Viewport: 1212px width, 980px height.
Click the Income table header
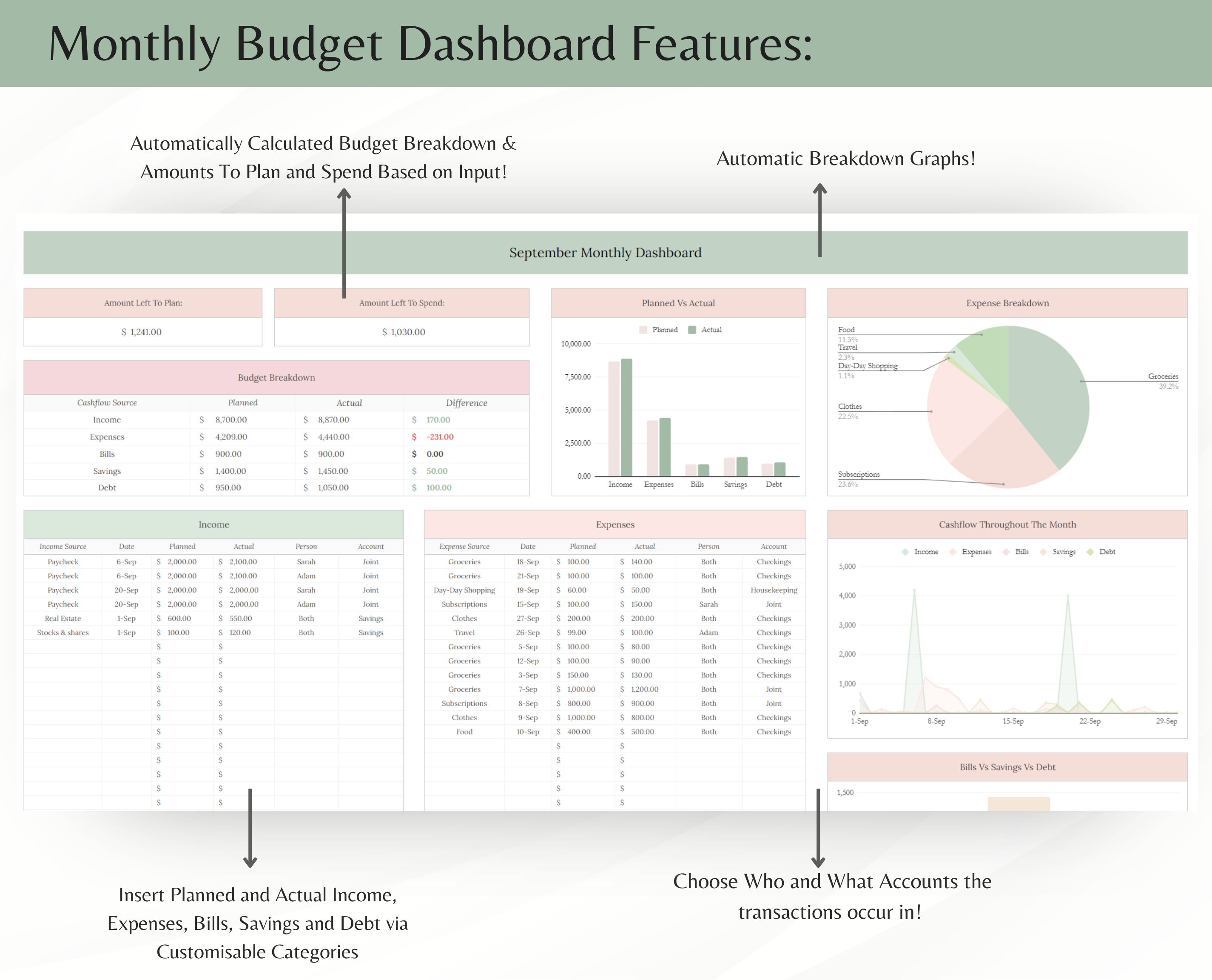point(214,524)
